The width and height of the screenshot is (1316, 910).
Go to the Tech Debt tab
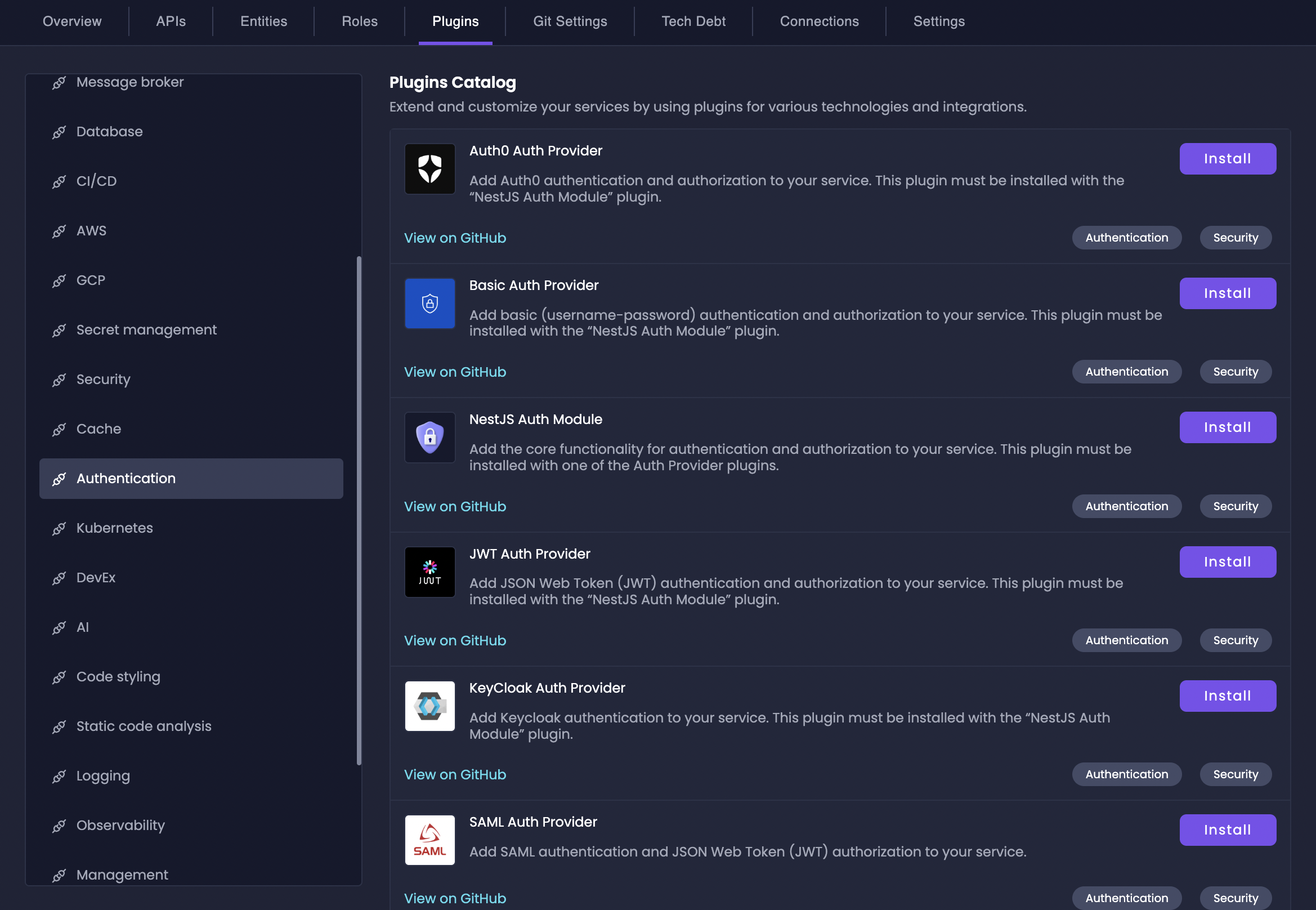coord(693,21)
